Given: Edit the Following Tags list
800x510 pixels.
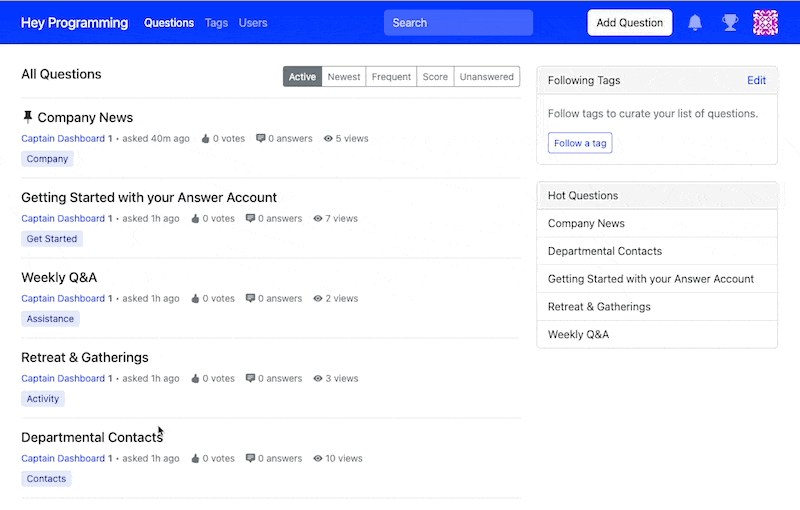Looking at the screenshot, I should (756, 81).
